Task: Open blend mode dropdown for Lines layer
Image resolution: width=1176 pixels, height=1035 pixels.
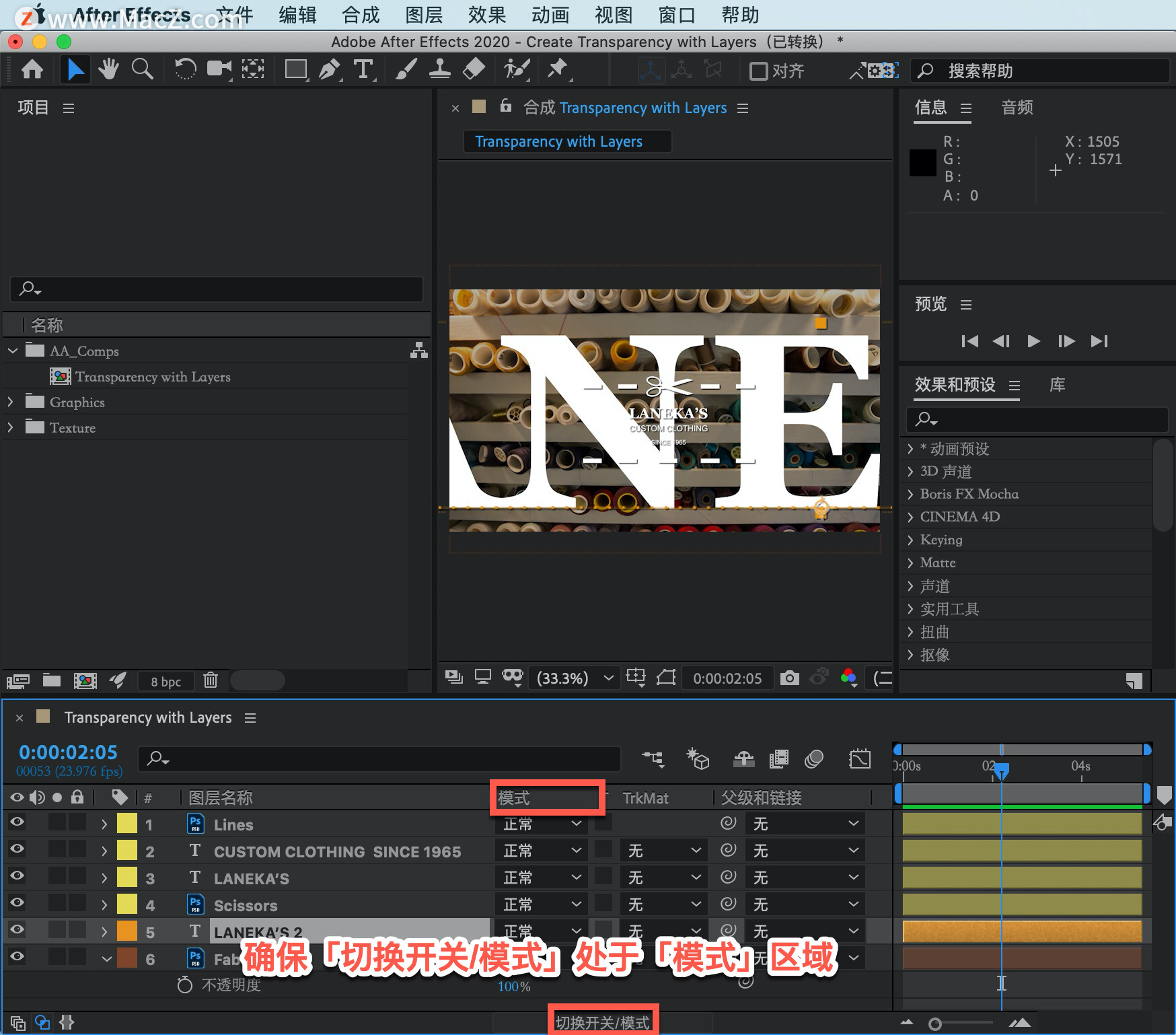Action: point(542,824)
